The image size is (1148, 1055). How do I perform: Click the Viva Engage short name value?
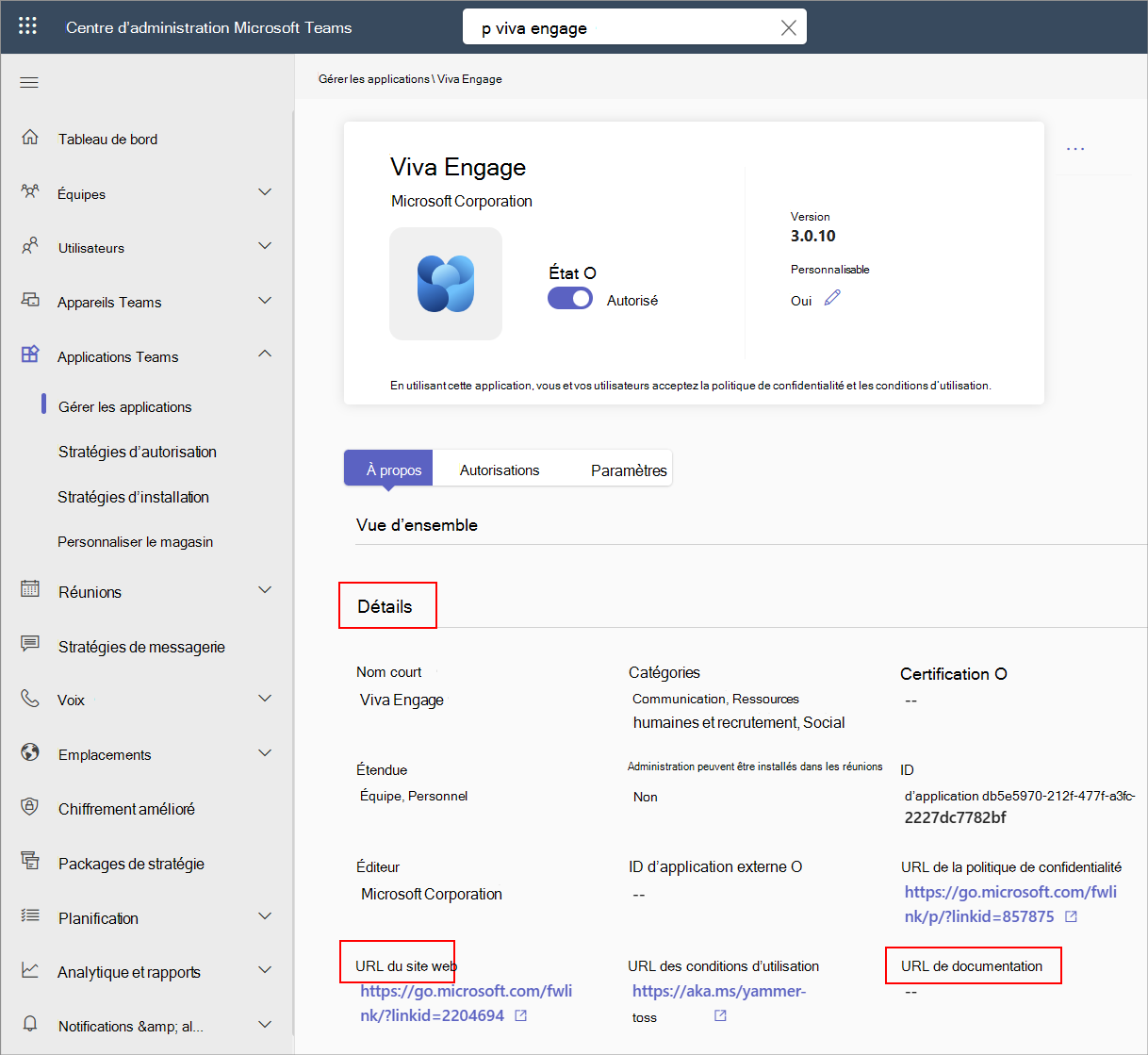(402, 700)
